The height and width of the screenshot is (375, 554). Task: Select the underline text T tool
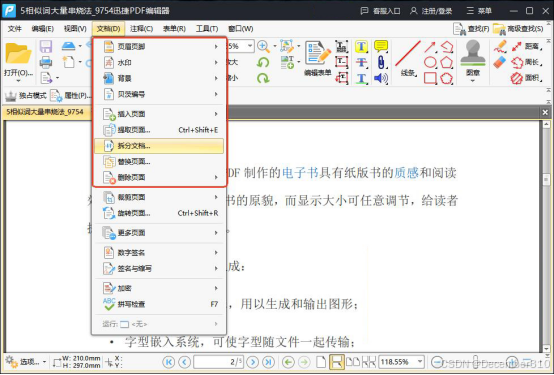pyautogui.click(x=361, y=78)
